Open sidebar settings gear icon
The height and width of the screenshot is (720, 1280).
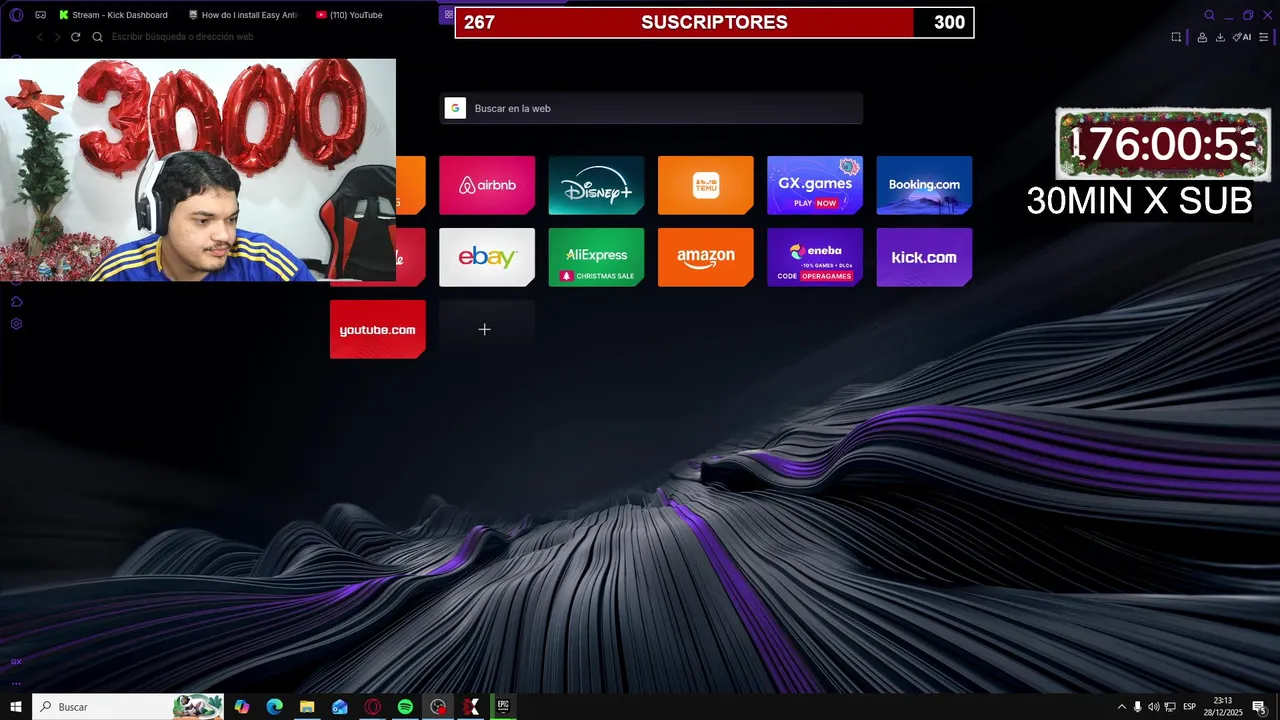tap(16, 324)
